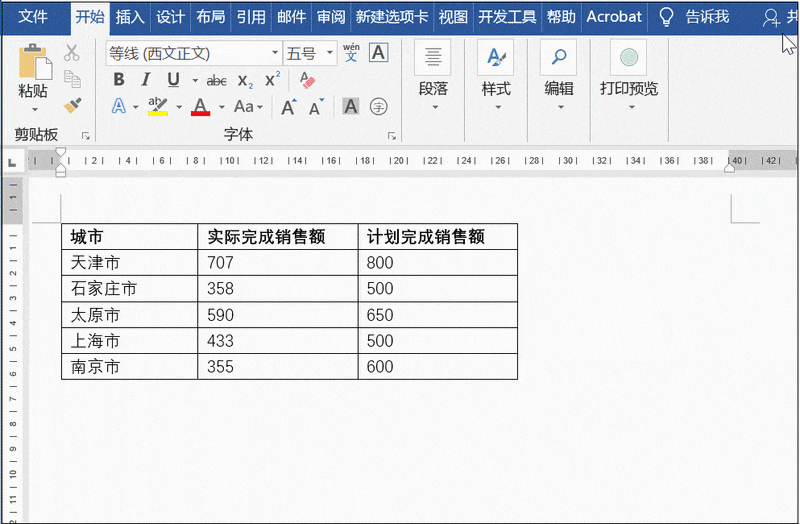Toggle character shading A icon
Image resolution: width=800 pixels, height=524 pixels.
click(x=351, y=107)
